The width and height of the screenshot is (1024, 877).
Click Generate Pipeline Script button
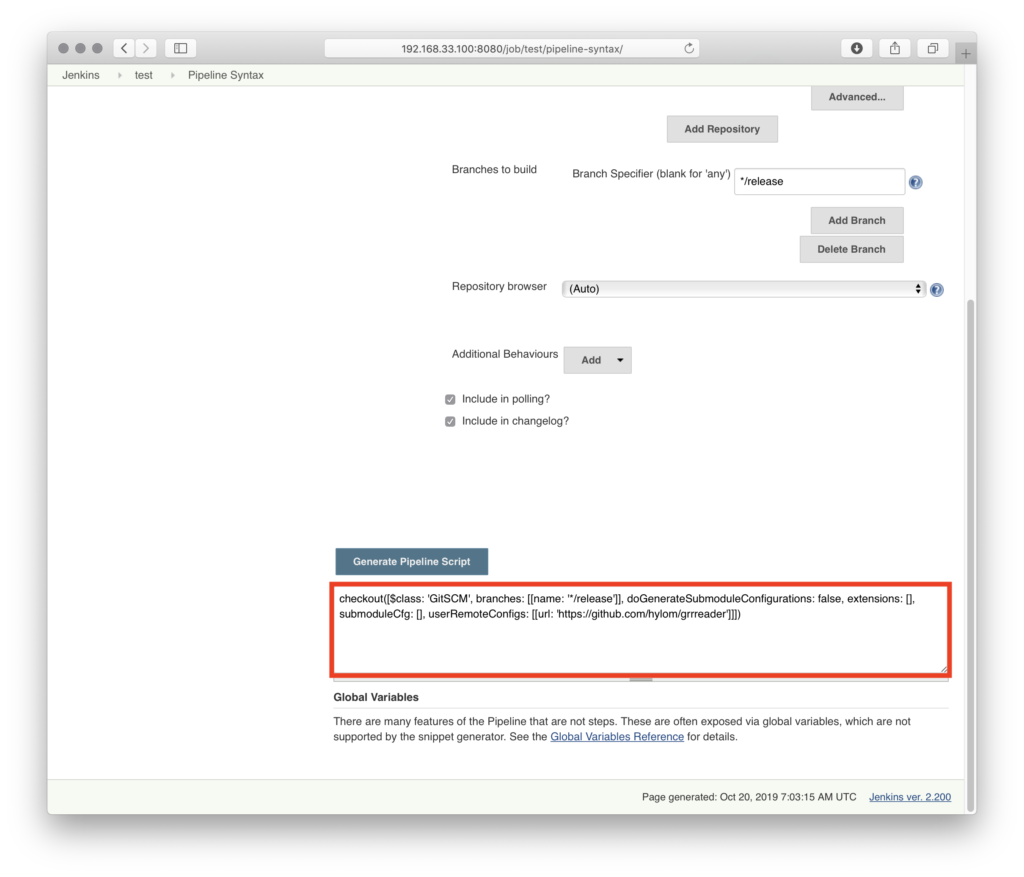tap(411, 562)
